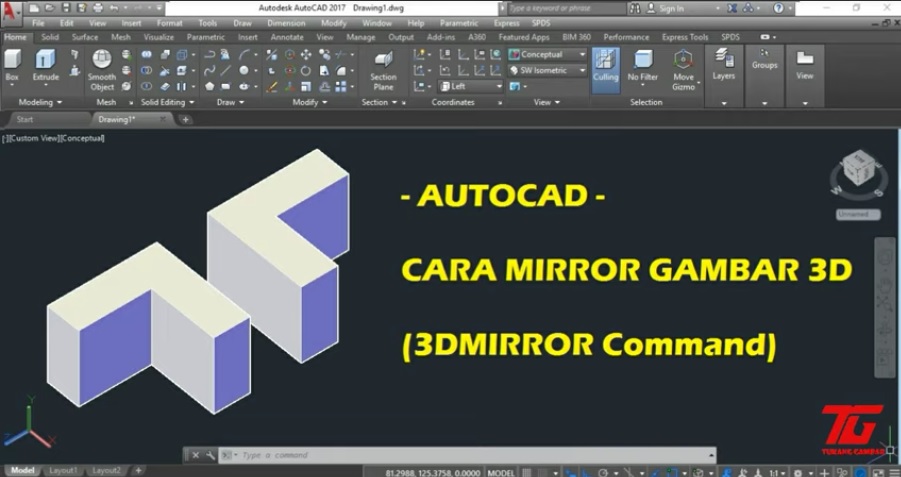Expand the Solid Editing panel
Image resolution: width=901 pixels, height=477 pixels.
167,102
